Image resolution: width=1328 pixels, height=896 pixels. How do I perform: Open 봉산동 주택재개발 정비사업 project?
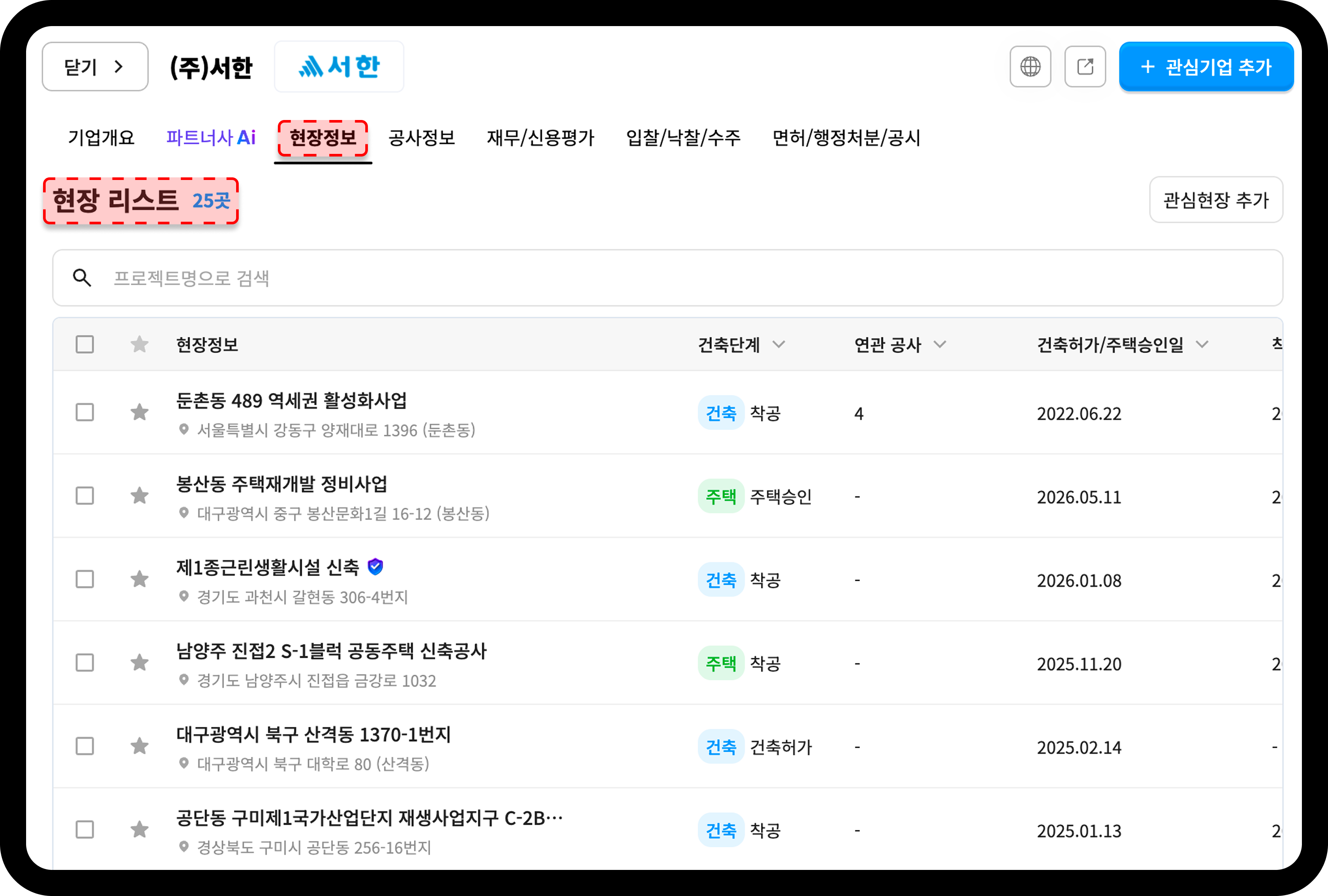(x=281, y=484)
